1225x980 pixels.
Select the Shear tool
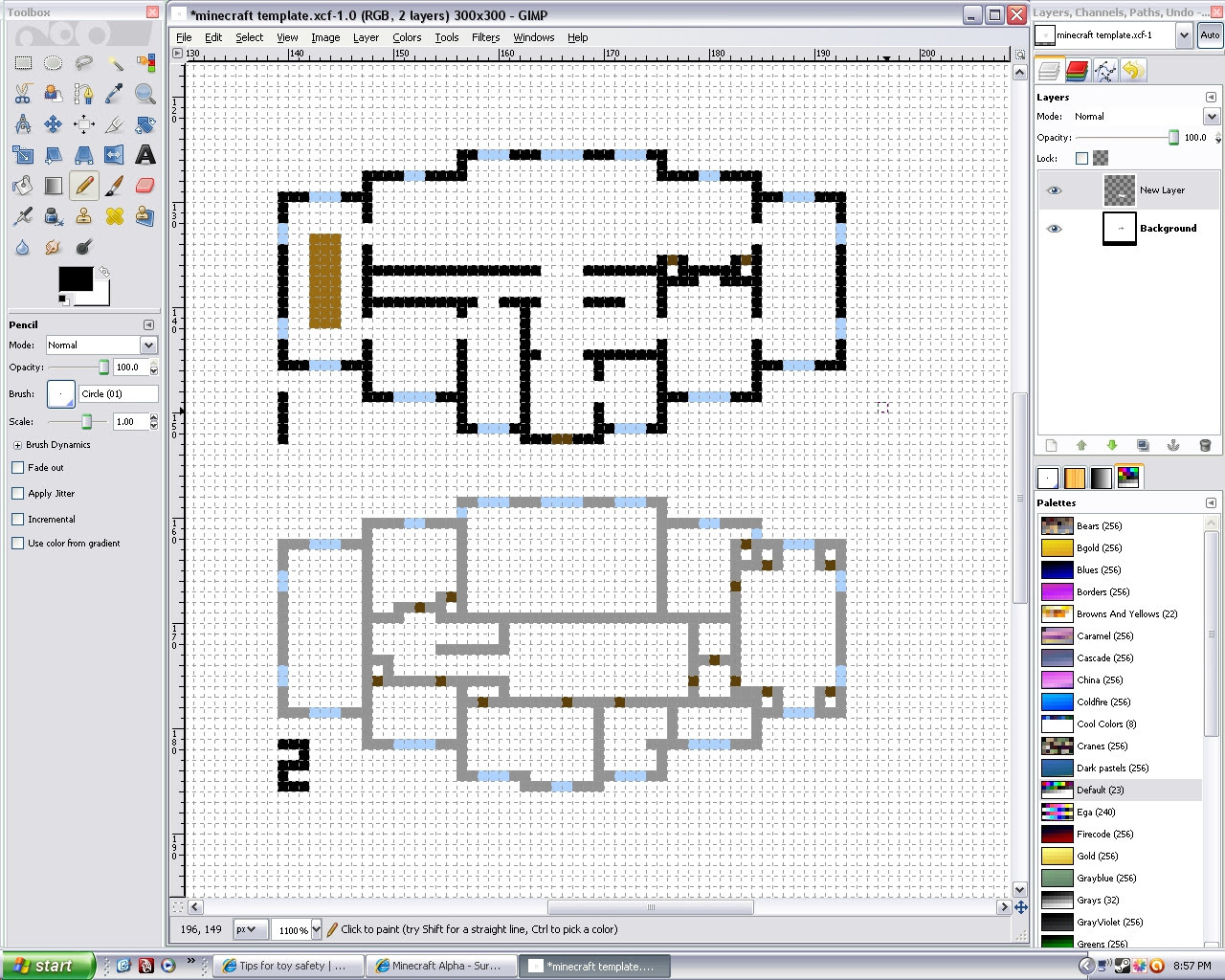pyautogui.click(x=54, y=155)
